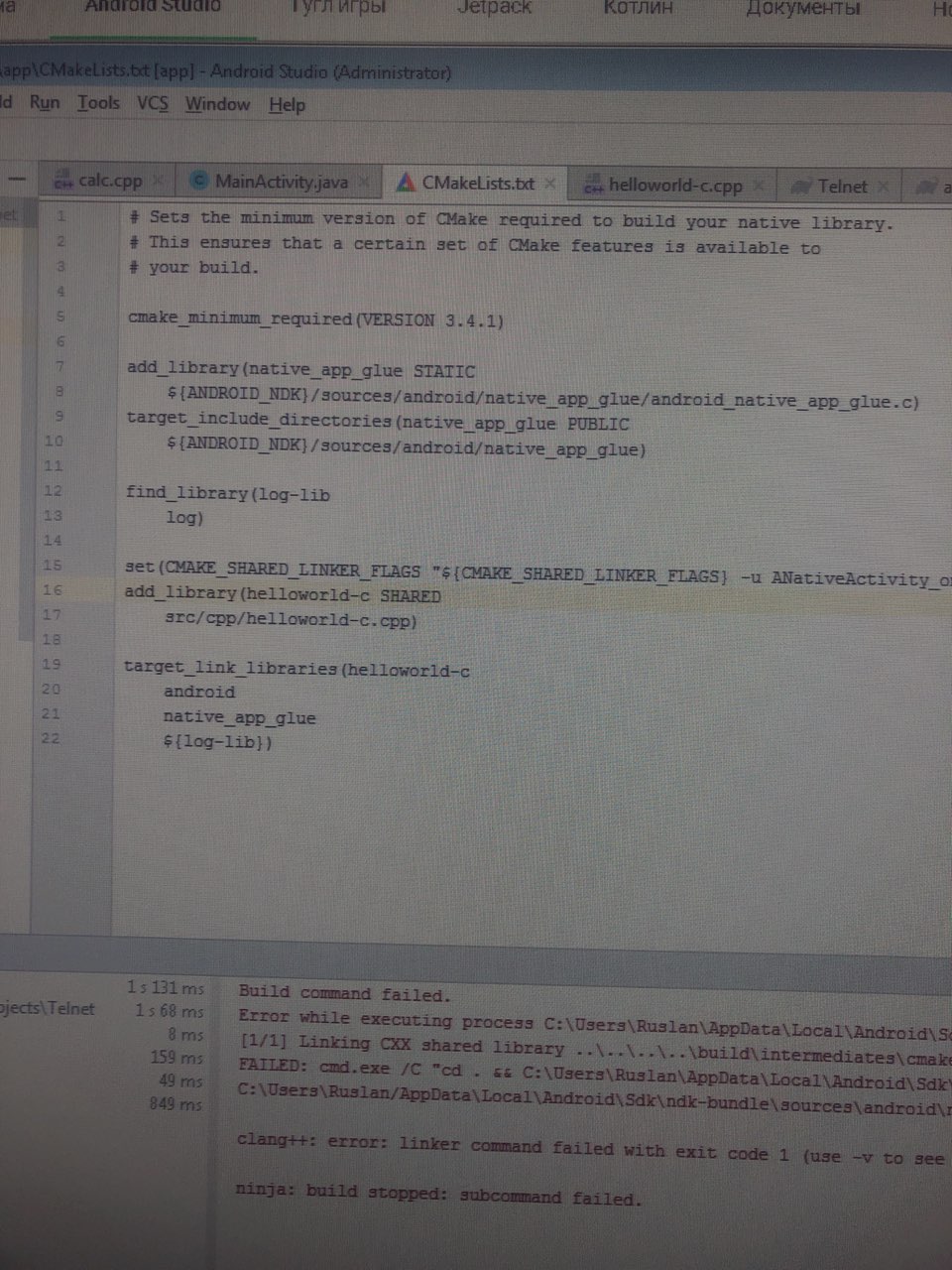The image size is (952, 1270).
Task: Click the '[1/1] Linking CXX shared library' line
Action: point(595,1051)
